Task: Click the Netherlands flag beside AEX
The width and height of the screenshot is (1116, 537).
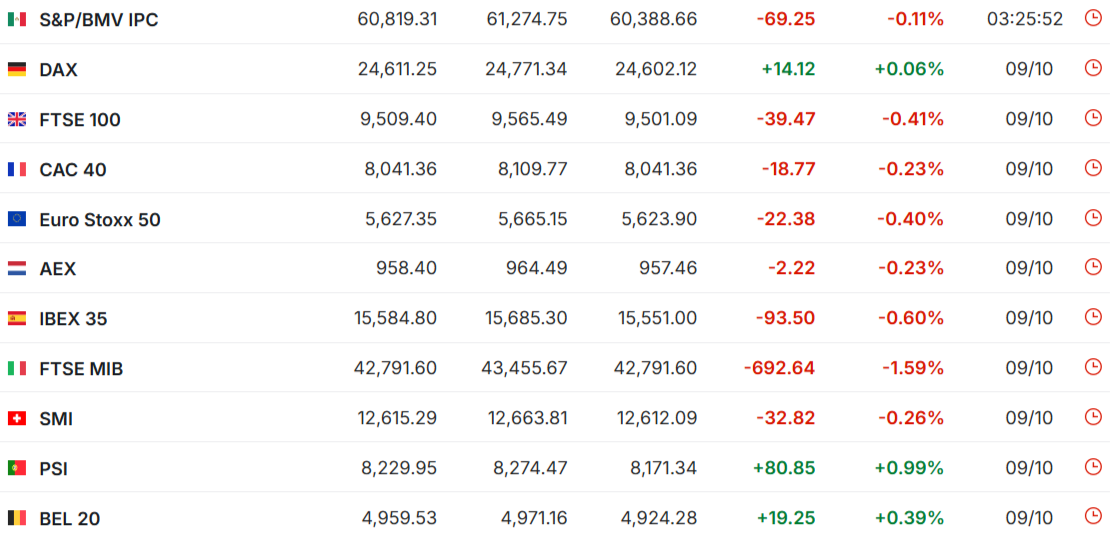Action: (x=17, y=268)
